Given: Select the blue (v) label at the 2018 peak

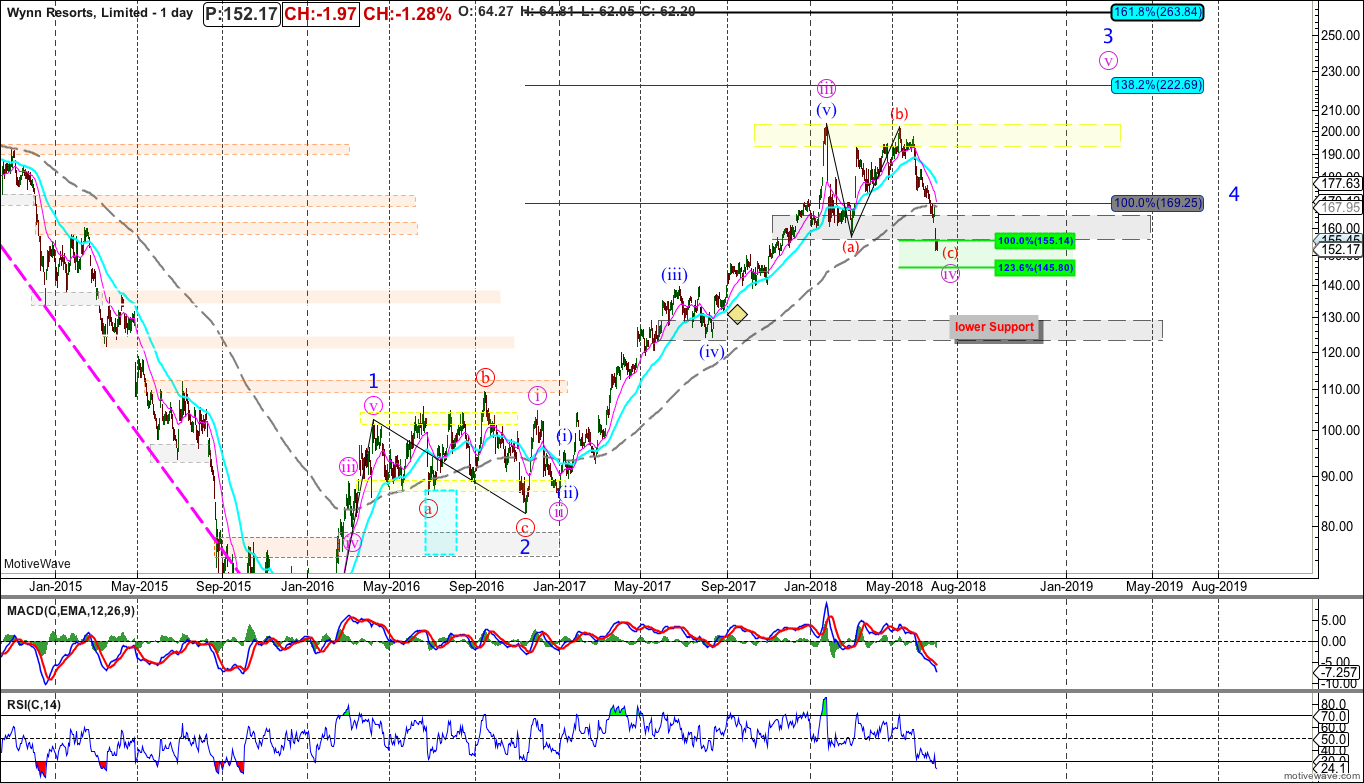Looking at the screenshot, I should tap(825, 109).
